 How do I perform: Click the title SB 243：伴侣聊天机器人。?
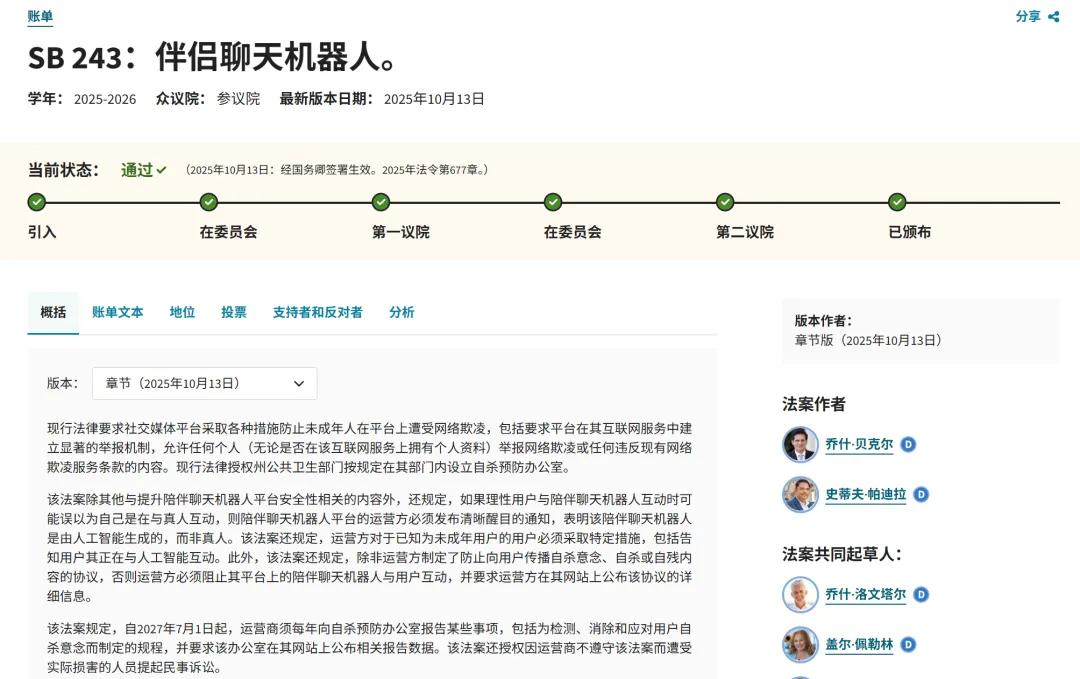pos(212,57)
